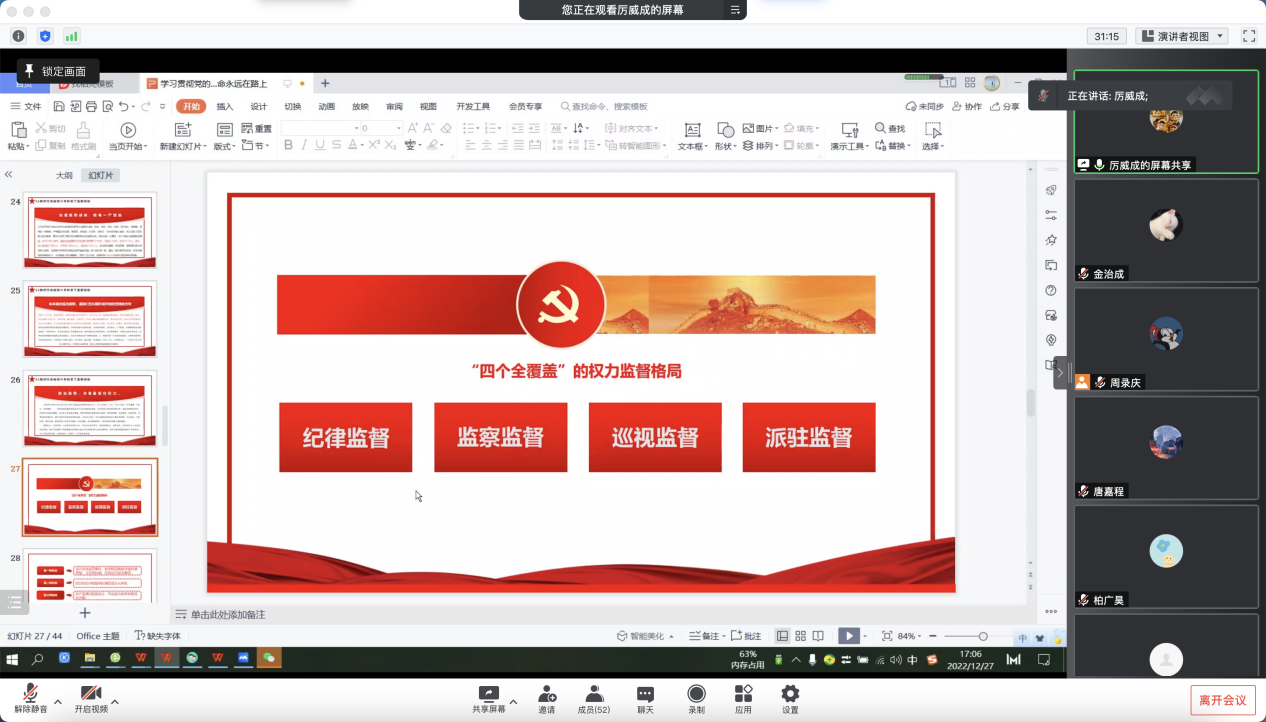Screen dimensions: 1266x722
Task: Click the network signal strength icon
Action: 71,36
